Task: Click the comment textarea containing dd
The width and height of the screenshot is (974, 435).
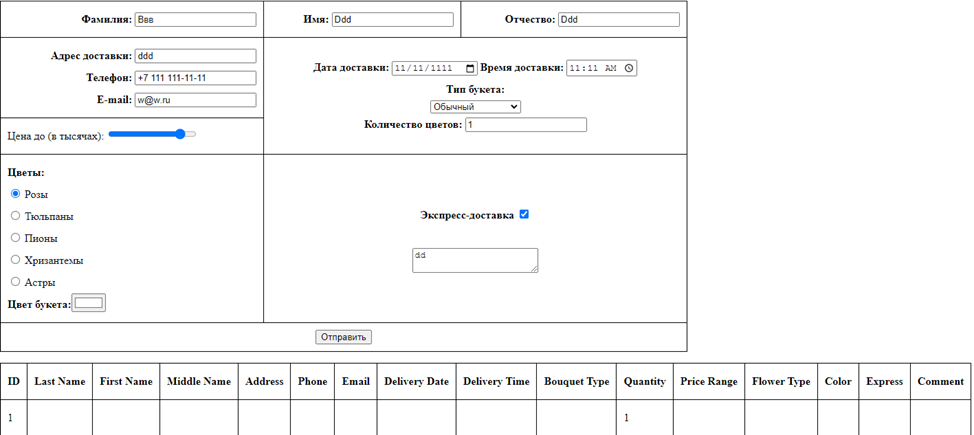Action: pos(474,260)
